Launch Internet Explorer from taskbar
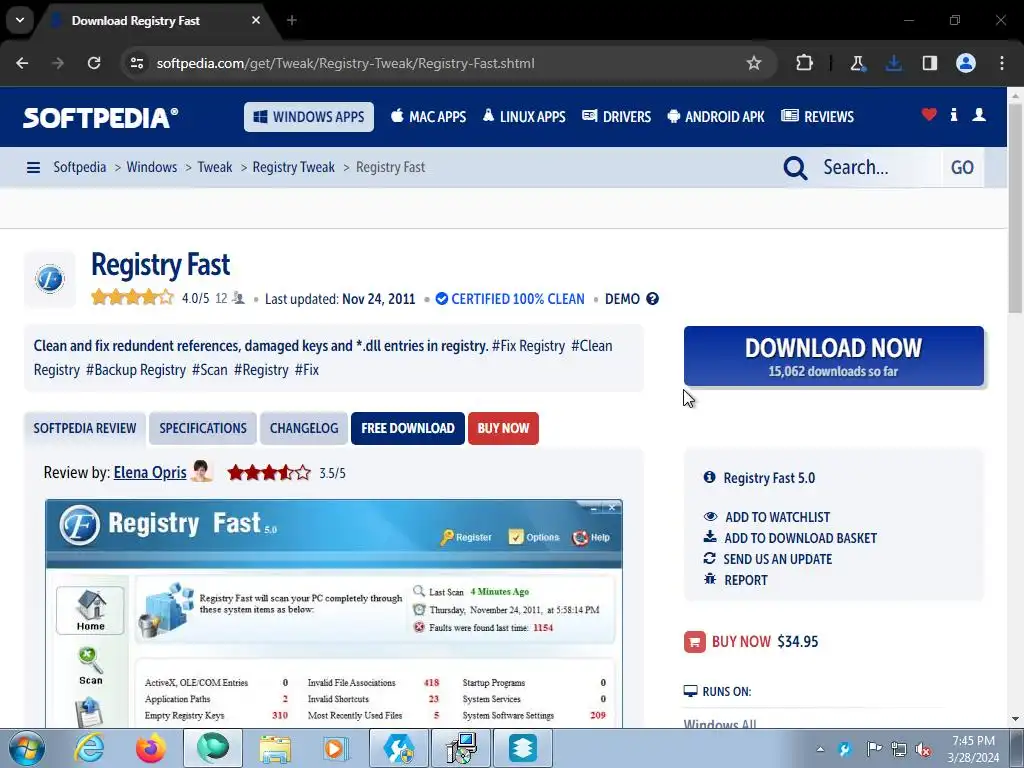 tap(89, 748)
